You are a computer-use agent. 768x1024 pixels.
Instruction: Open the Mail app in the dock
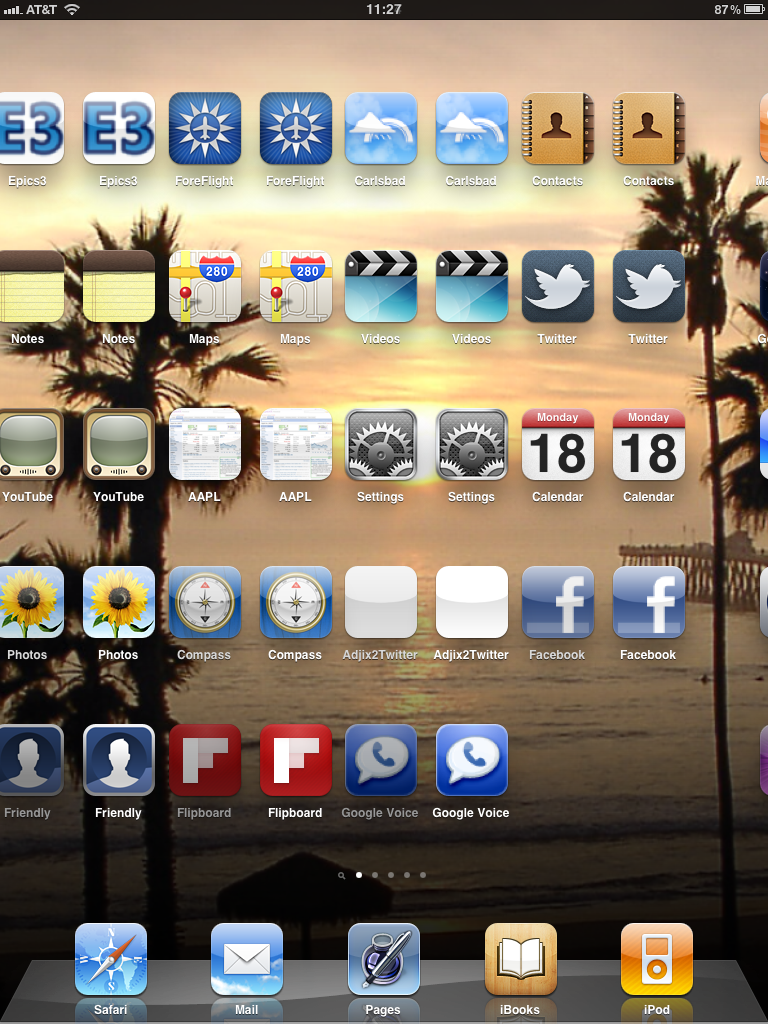[x=247, y=959]
